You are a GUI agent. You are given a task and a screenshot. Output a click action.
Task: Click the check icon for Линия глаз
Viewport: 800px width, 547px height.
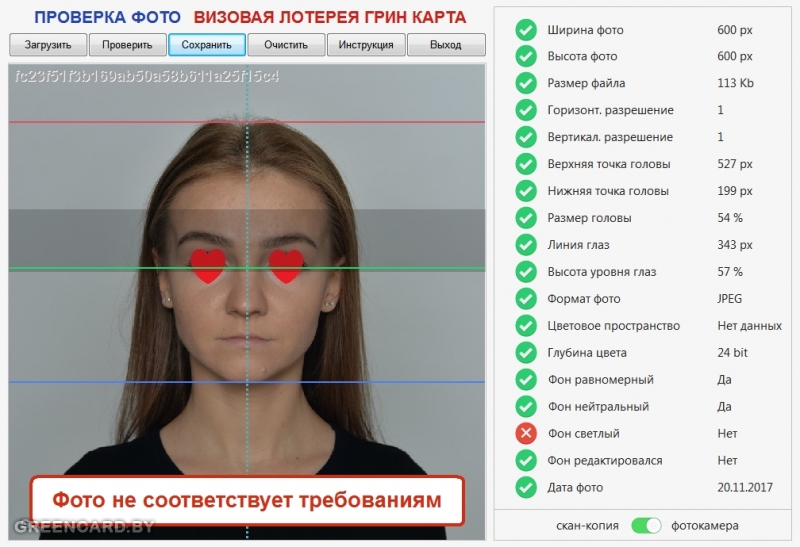point(526,245)
